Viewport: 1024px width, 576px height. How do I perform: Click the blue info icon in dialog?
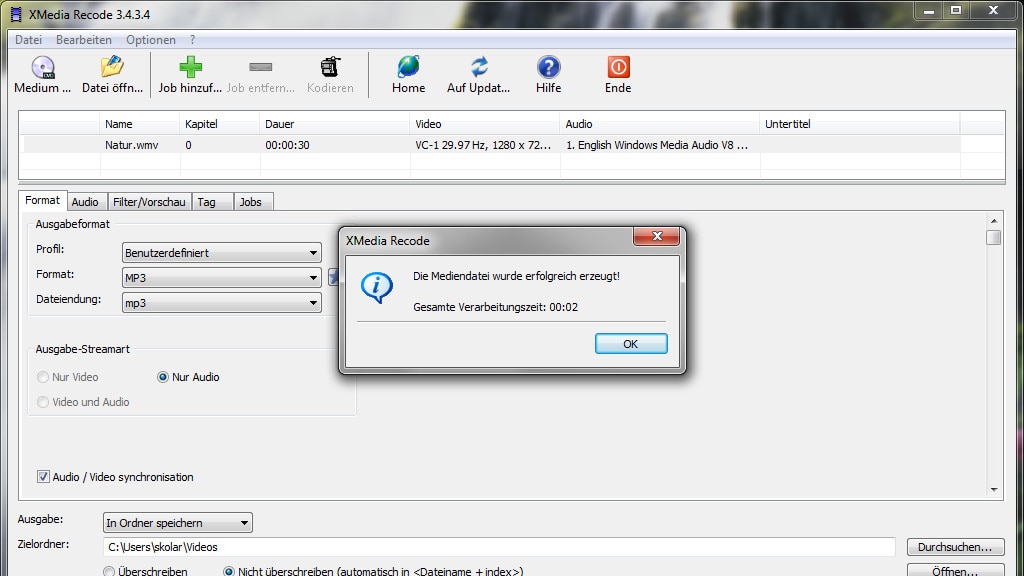click(x=377, y=287)
